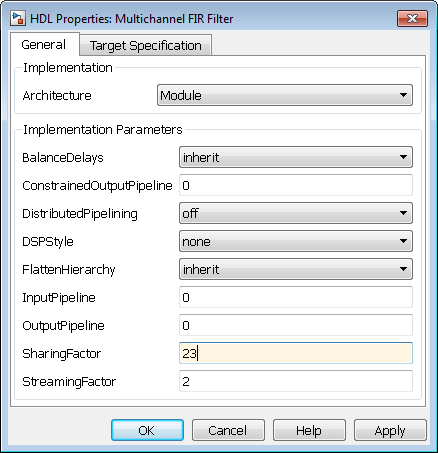Screen dimensions: 438x453
Task: Confirm settings with the OK button
Action: click(x=147, y=430)
